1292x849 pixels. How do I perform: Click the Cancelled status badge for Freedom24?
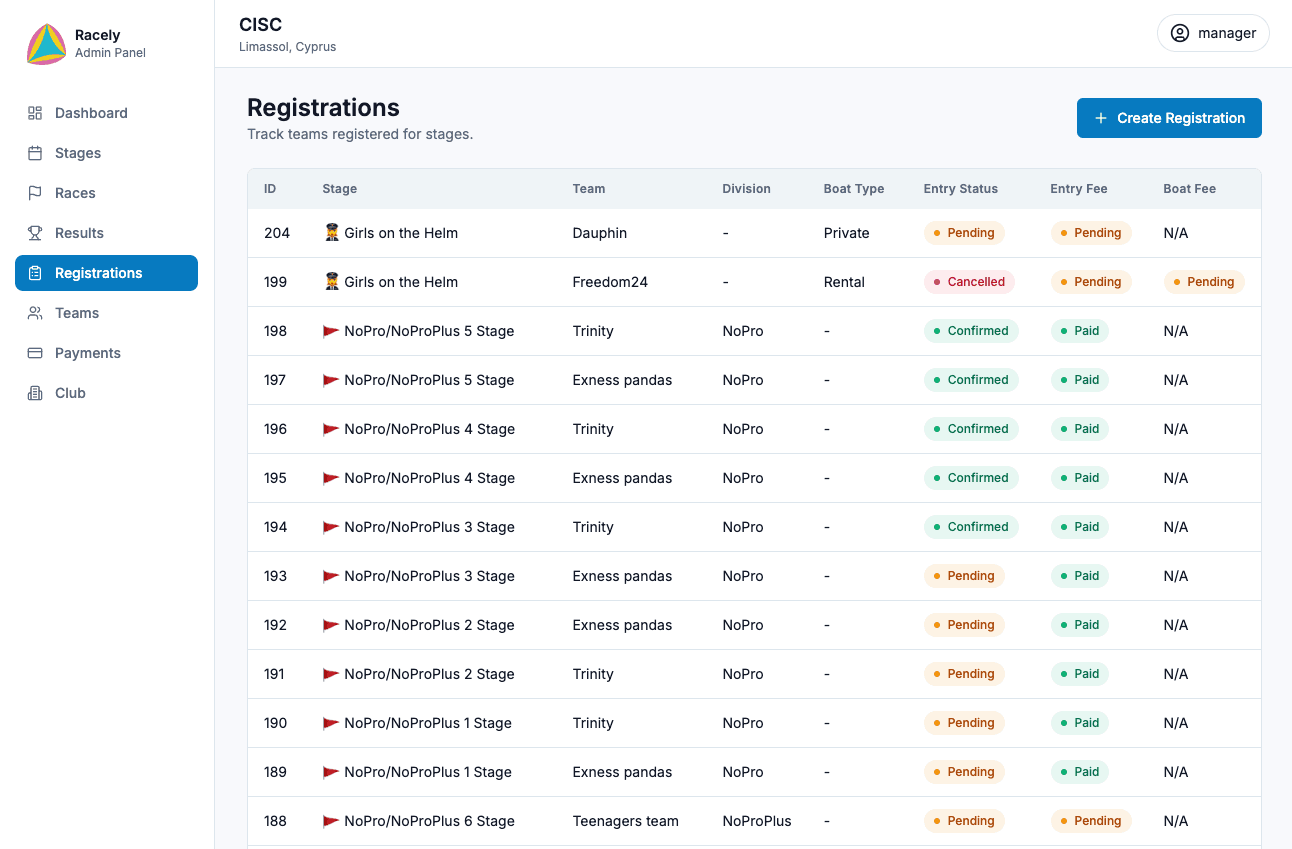pyautogui.click(x=969, y=282)
